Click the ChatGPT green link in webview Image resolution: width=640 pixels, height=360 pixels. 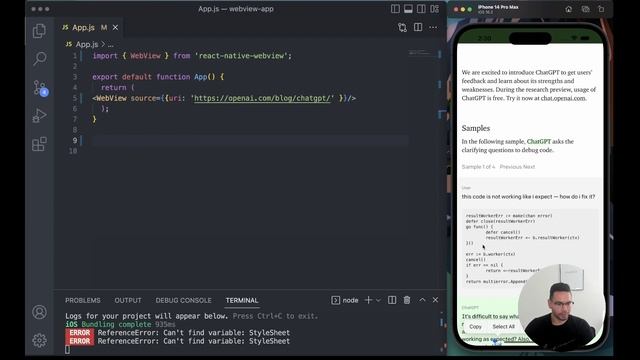point(539,141)
